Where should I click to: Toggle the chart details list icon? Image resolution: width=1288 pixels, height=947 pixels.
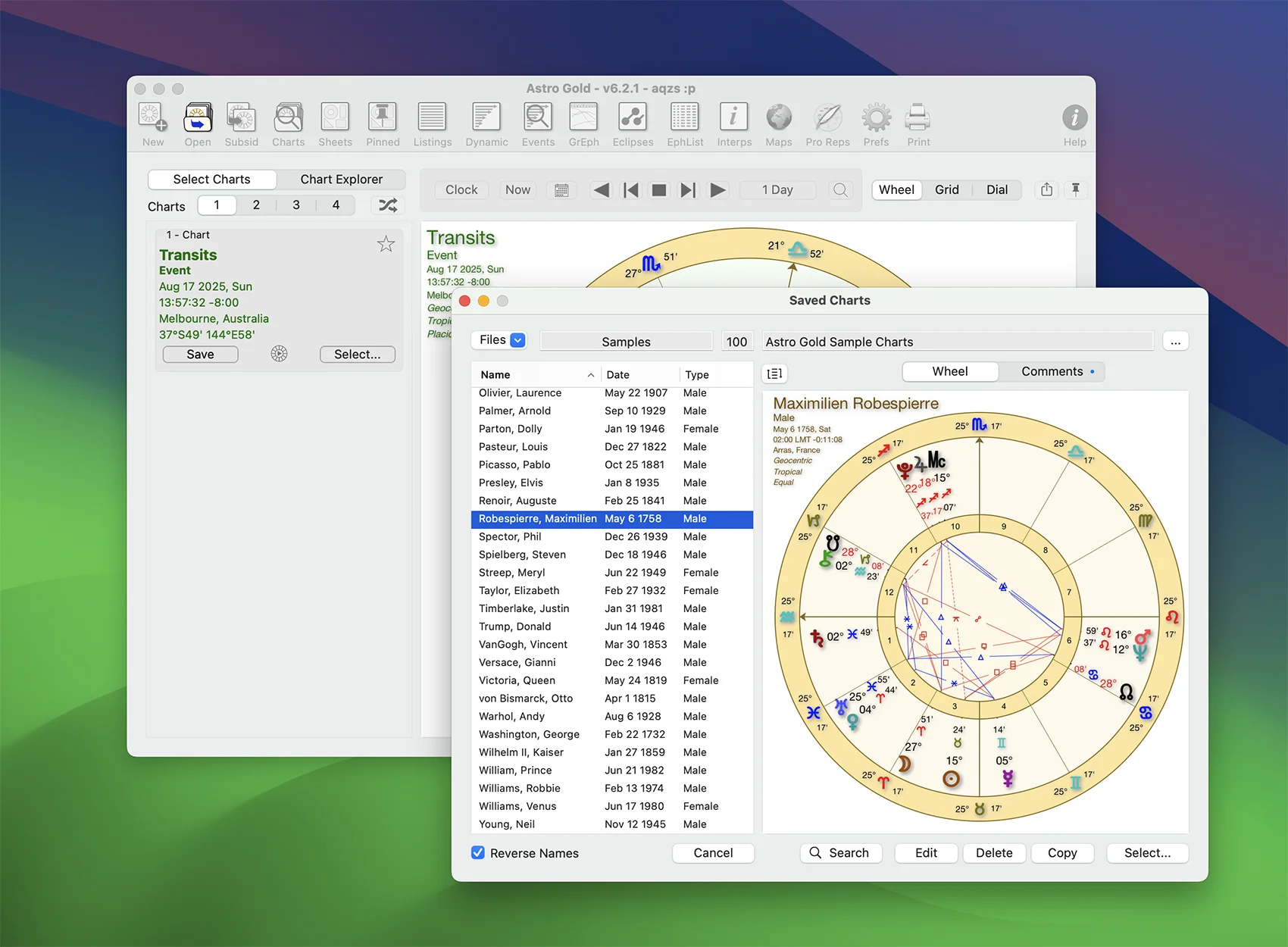tap(774, 373)
